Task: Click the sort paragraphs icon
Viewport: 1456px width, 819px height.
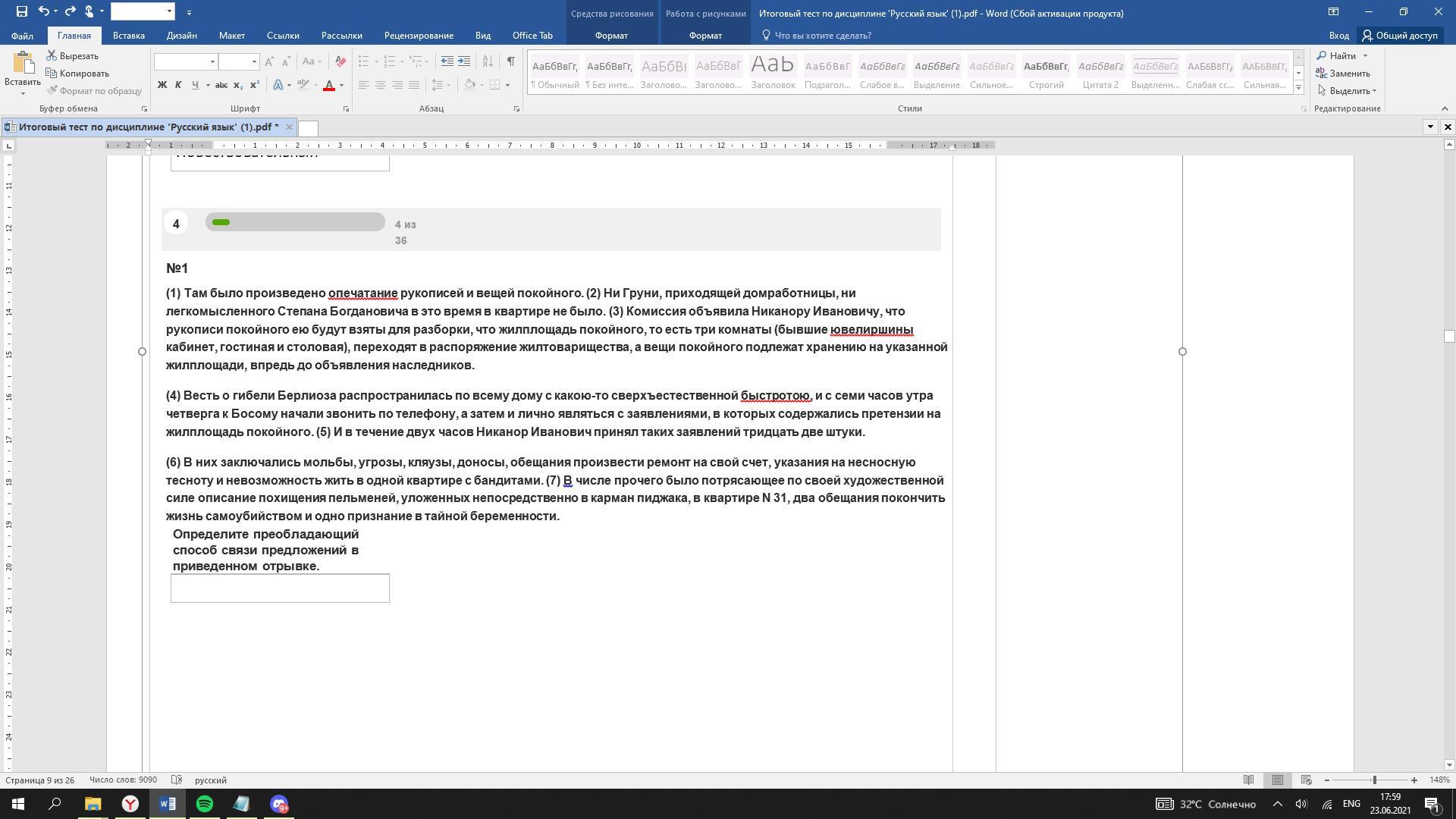Action: point(488,61)
